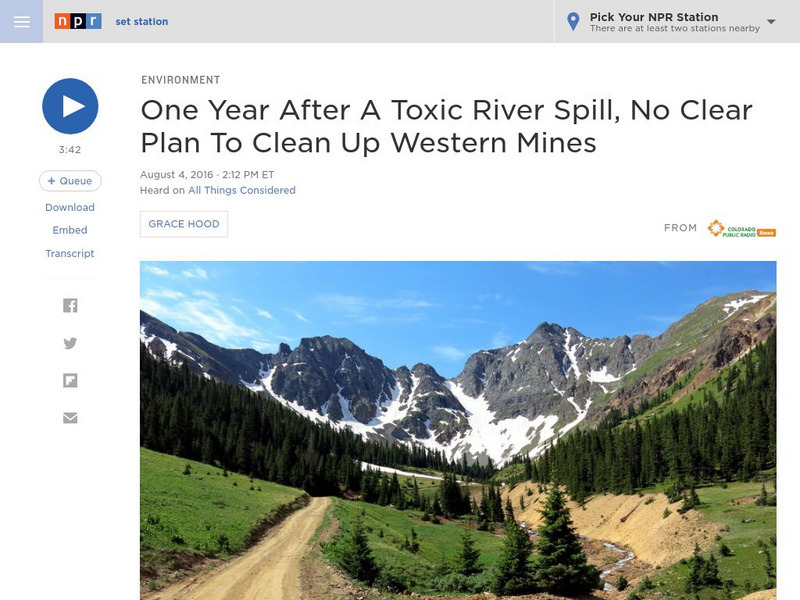Click the station location pin icon
This screenshot has width=800, height=600.
coord(573,21)
